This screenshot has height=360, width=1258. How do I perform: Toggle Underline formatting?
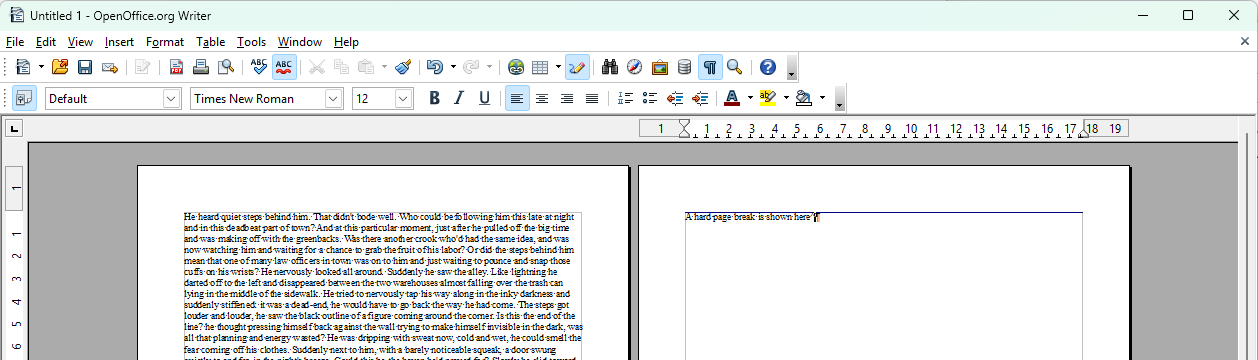(x=484, y=98)
